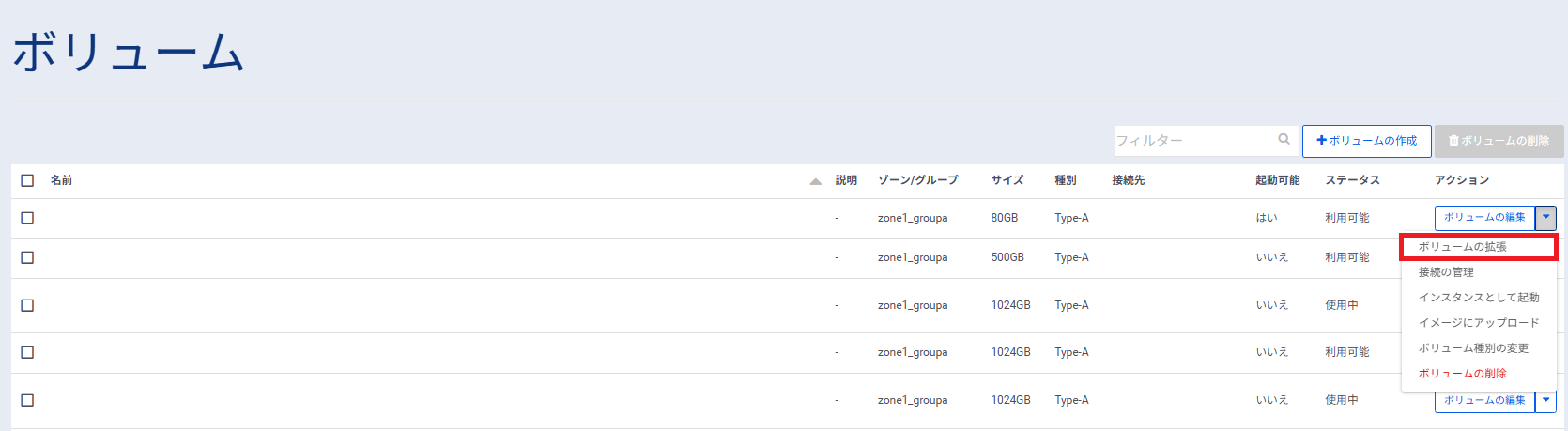This screenshot has width=1568, height=431.
Task: Select ボリュームの拡張 from the dropdown menu
Action: pos(1462,247)
